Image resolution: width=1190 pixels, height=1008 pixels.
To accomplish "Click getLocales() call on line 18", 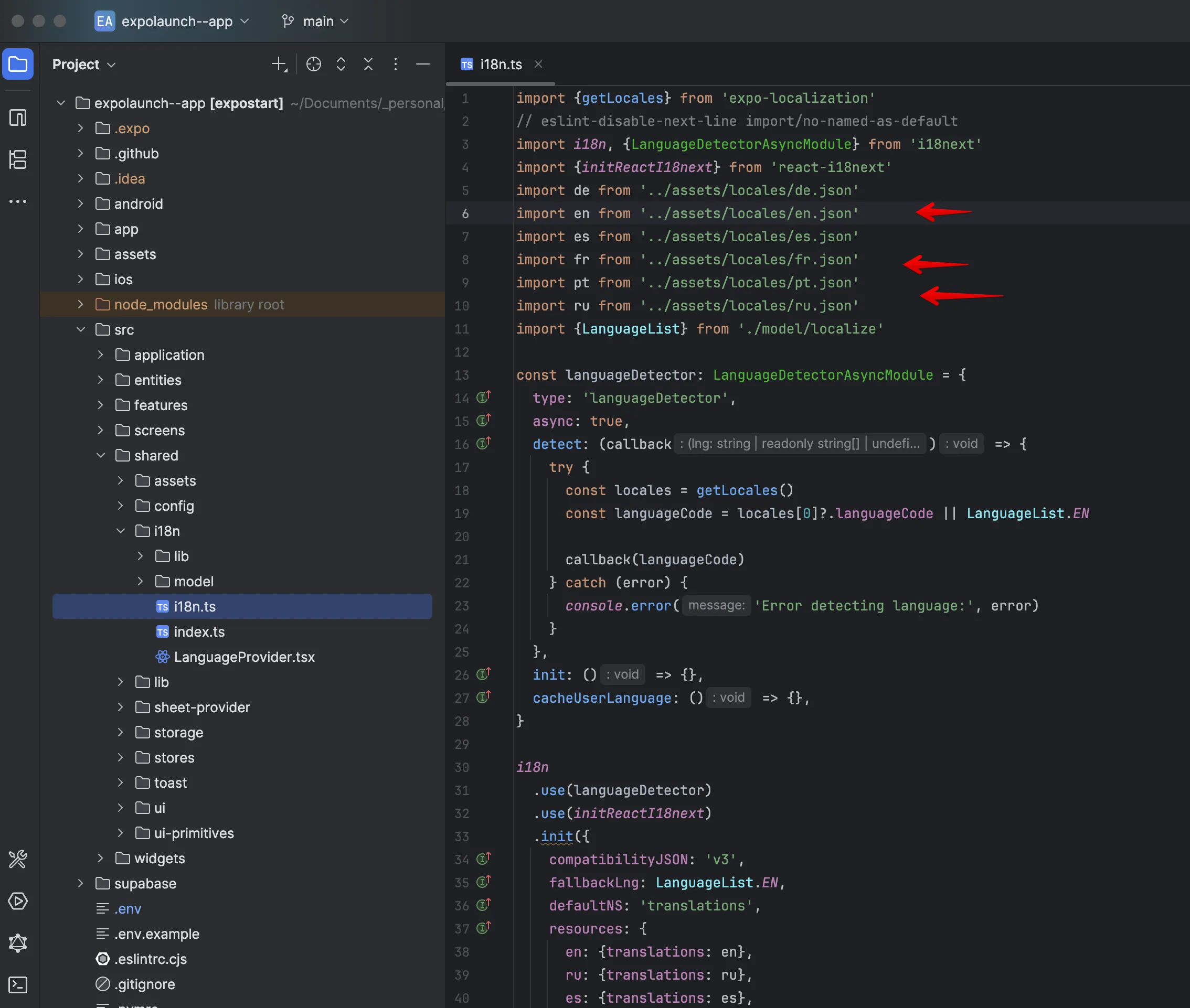I will (x=744, y=490).
